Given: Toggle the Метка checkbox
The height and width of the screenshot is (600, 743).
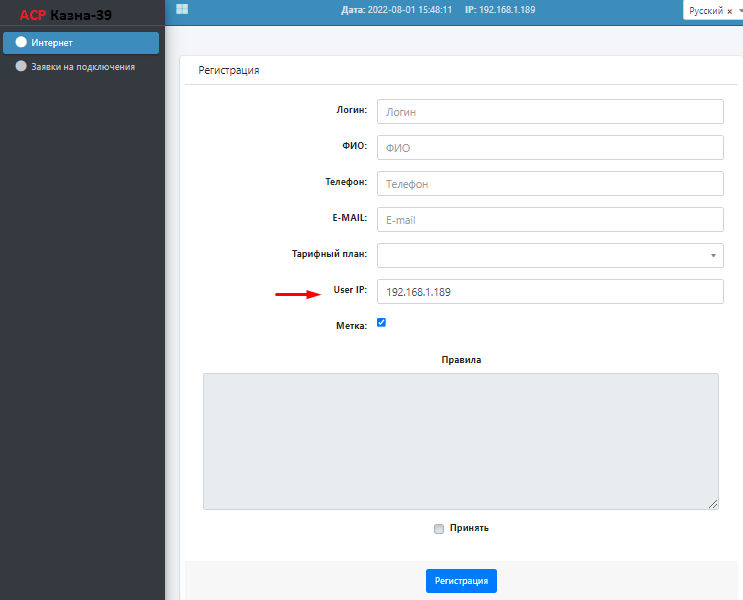Looking at the screenshot, I should point(381,323).
